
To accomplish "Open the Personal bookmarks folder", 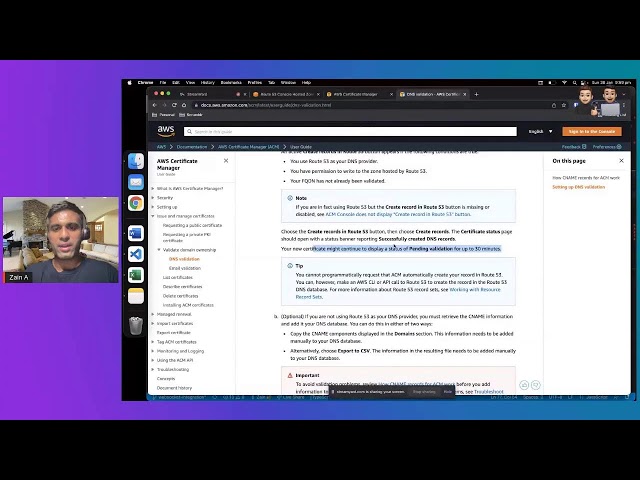I will [x=163, y=115].
